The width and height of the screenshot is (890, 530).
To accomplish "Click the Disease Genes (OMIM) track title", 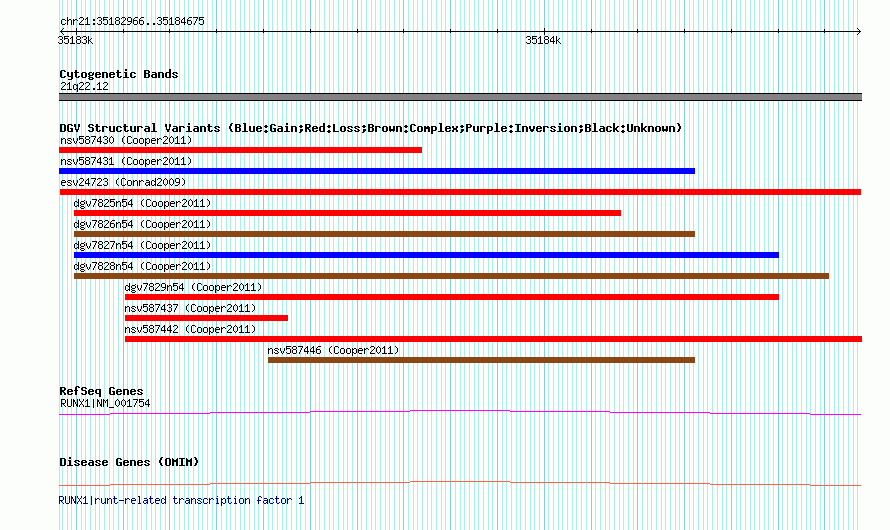I will 129,462.
